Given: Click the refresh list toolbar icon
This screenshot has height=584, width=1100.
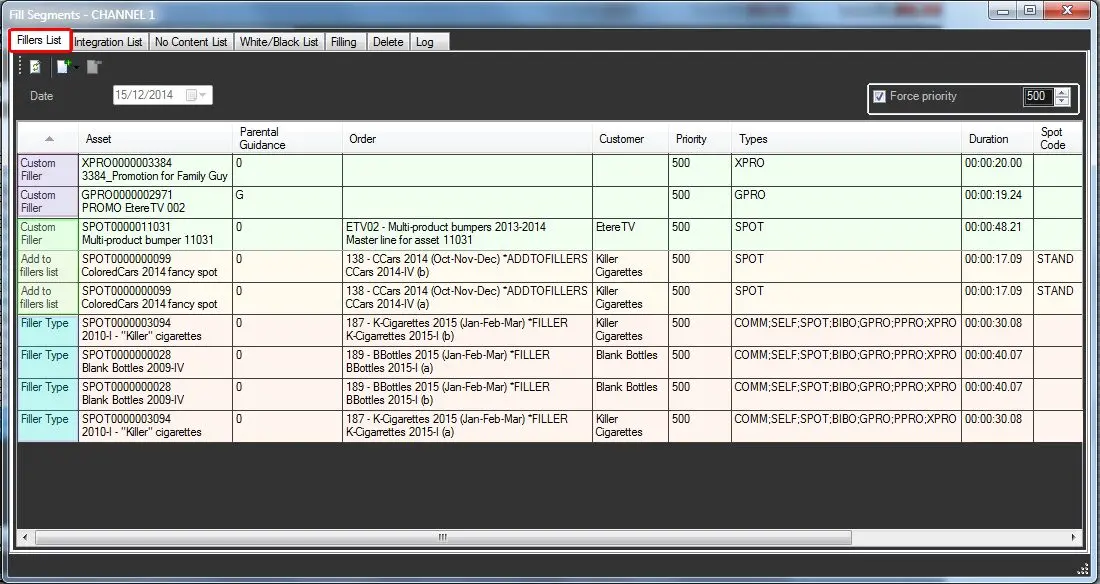Looking at the screenshot, I should tap(35, 67).
